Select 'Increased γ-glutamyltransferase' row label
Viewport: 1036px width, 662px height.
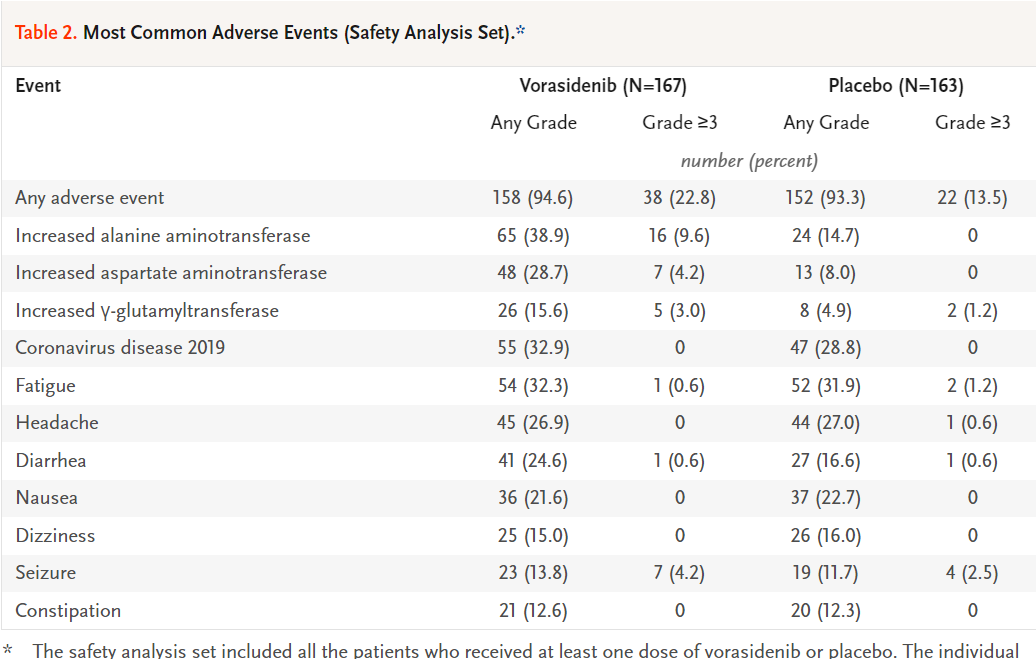pyautogui.click(x=147, y=311)
